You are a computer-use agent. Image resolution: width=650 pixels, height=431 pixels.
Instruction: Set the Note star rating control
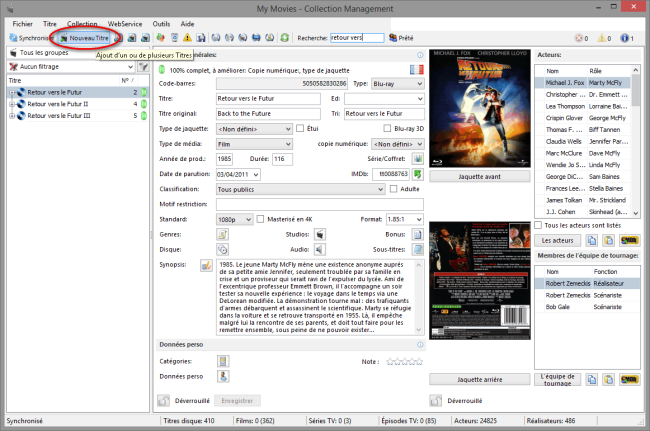pyautogui.click(x=405, y=362)
